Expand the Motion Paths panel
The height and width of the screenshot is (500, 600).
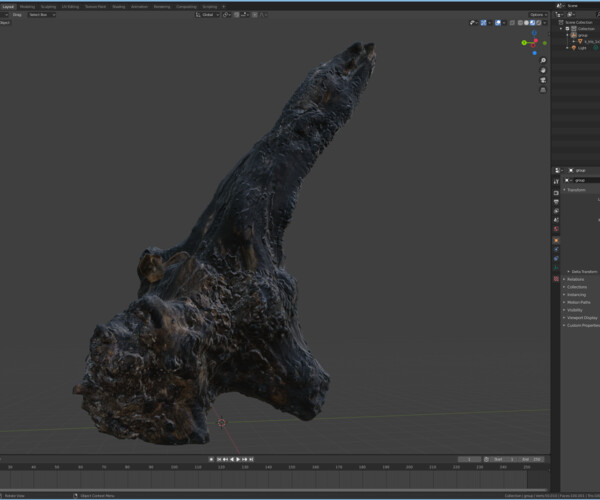click(x=581, y=302)
